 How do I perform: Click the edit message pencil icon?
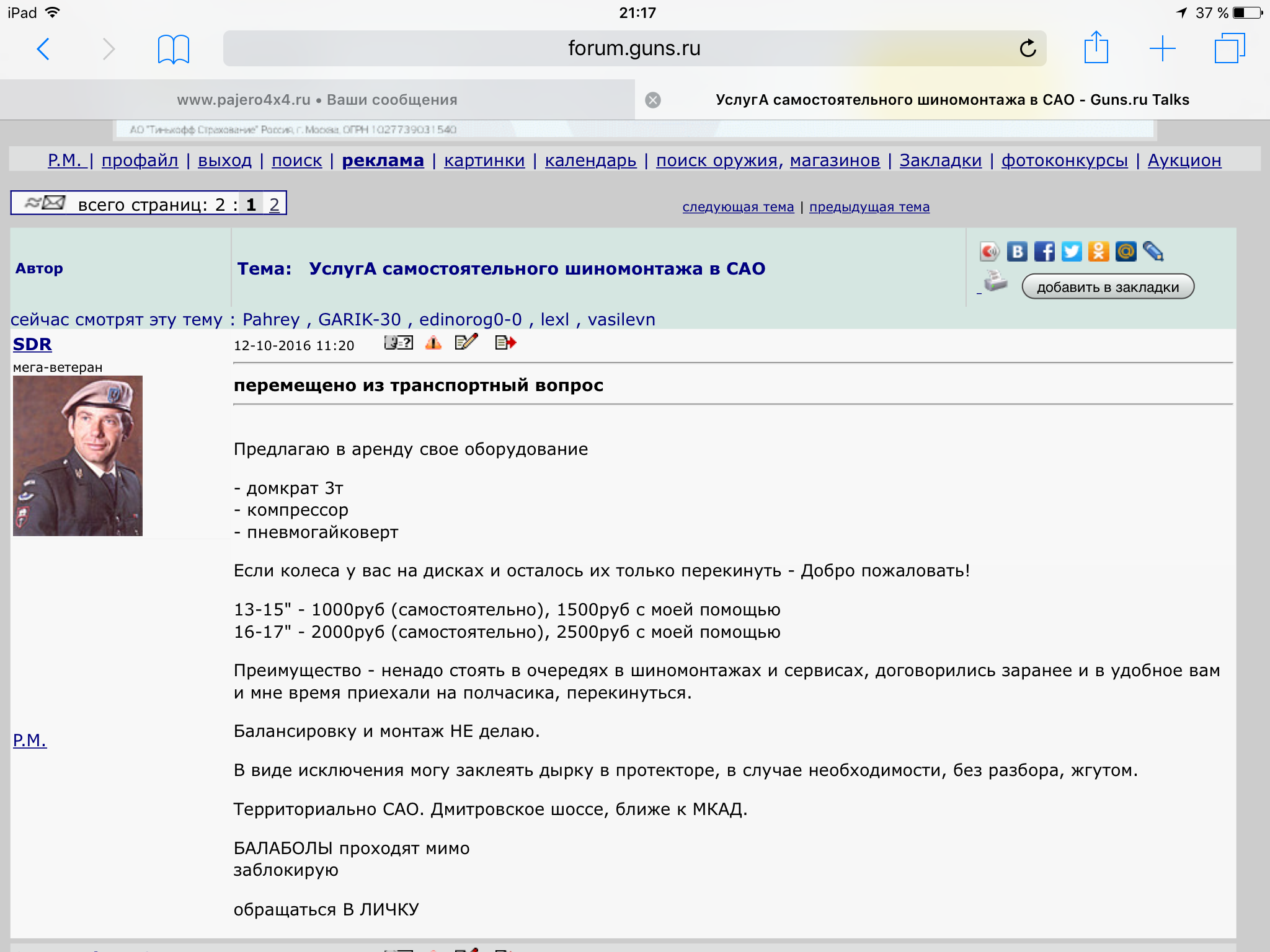pos(466,342)
